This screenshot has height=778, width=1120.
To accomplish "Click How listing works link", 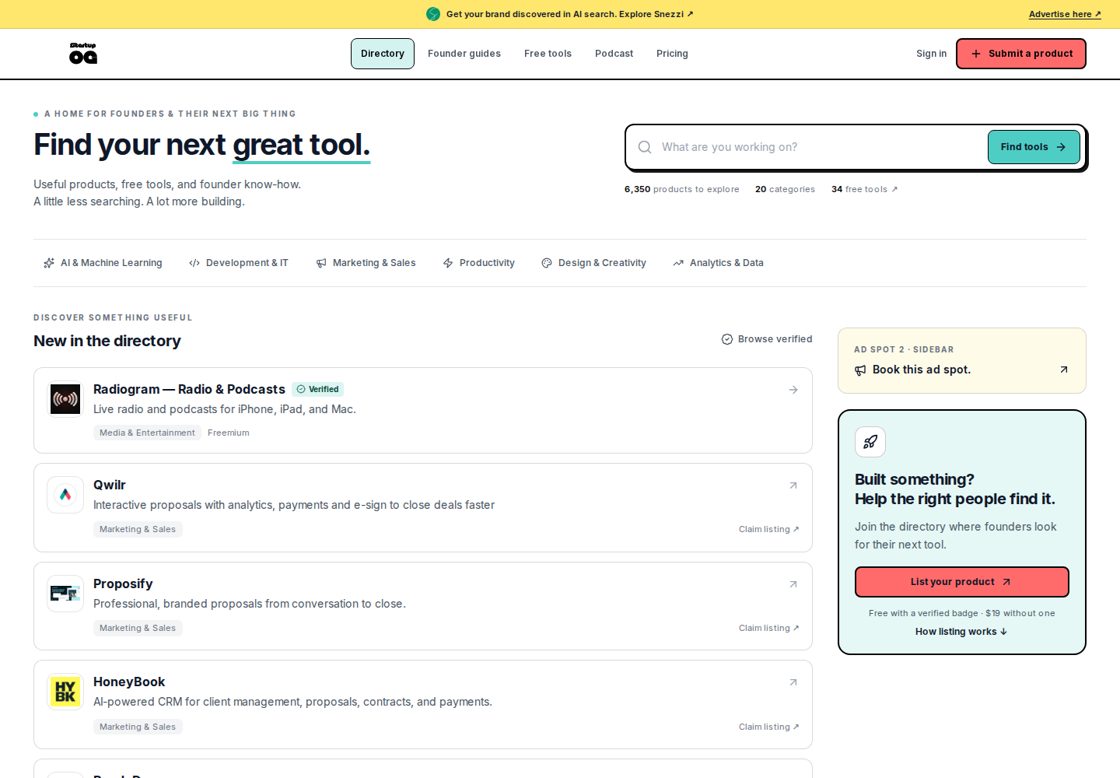I will pos(961,632).
